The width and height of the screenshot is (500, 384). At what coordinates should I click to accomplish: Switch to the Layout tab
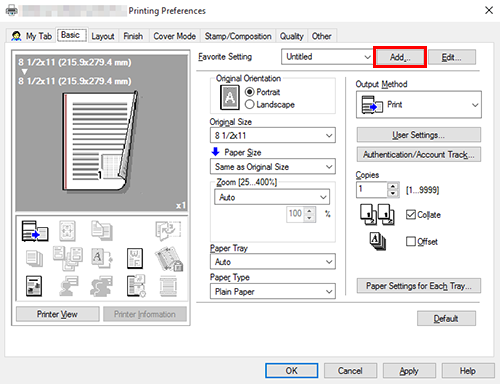(103, 36)
